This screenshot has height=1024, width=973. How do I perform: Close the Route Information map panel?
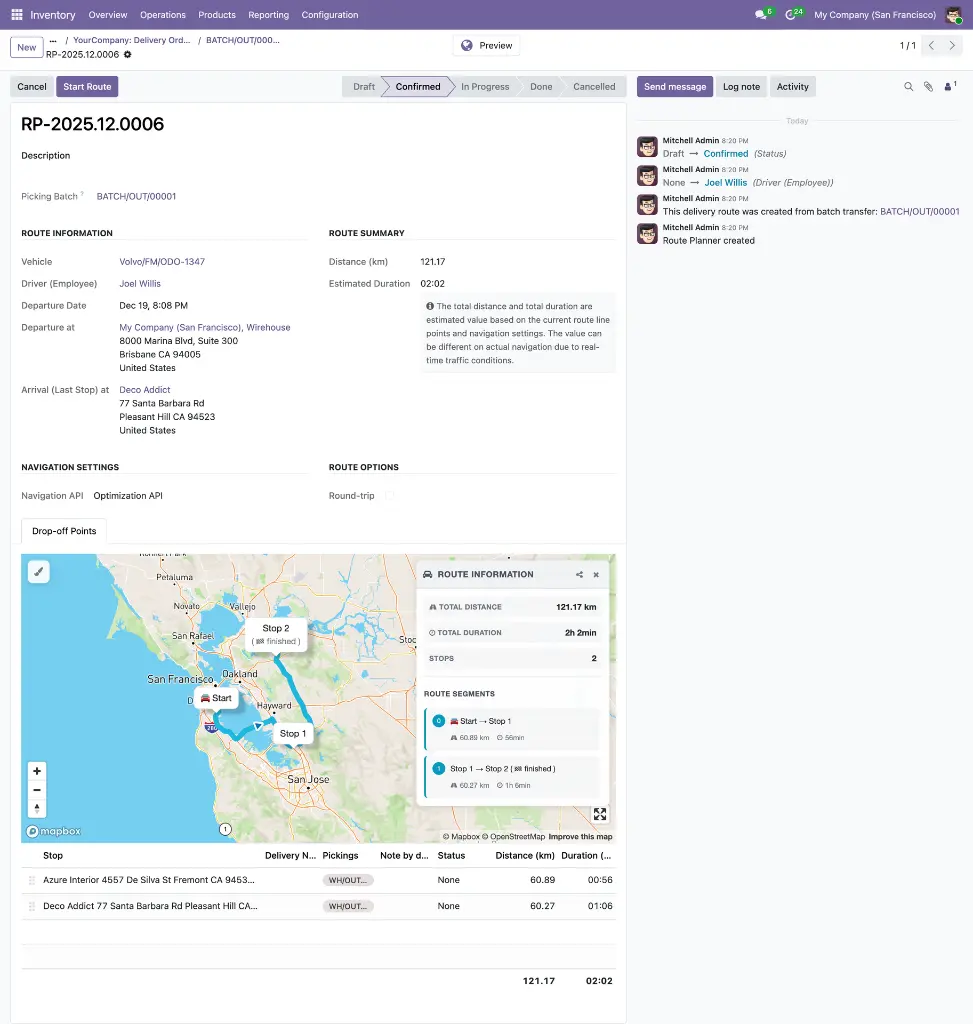tap(596, 575)
